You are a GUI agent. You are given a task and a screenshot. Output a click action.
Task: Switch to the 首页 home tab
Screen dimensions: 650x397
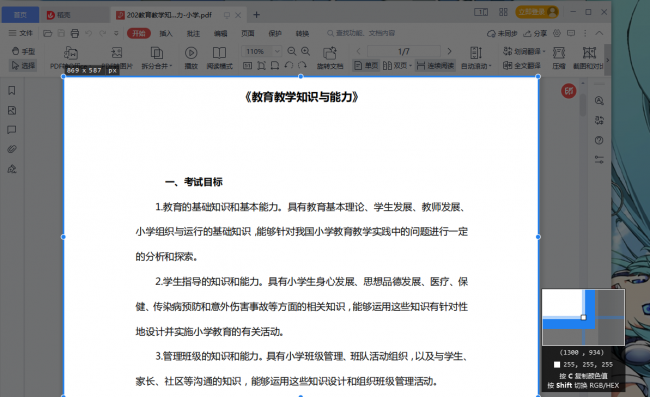20,15
